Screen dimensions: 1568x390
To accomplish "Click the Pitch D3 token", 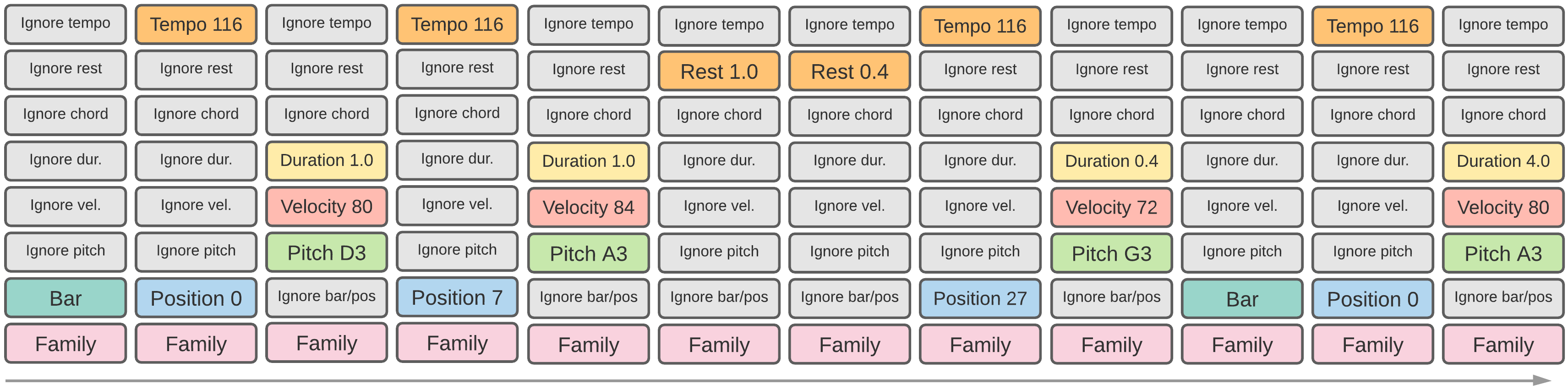I will pyautogui.click(x=326, y=252).
